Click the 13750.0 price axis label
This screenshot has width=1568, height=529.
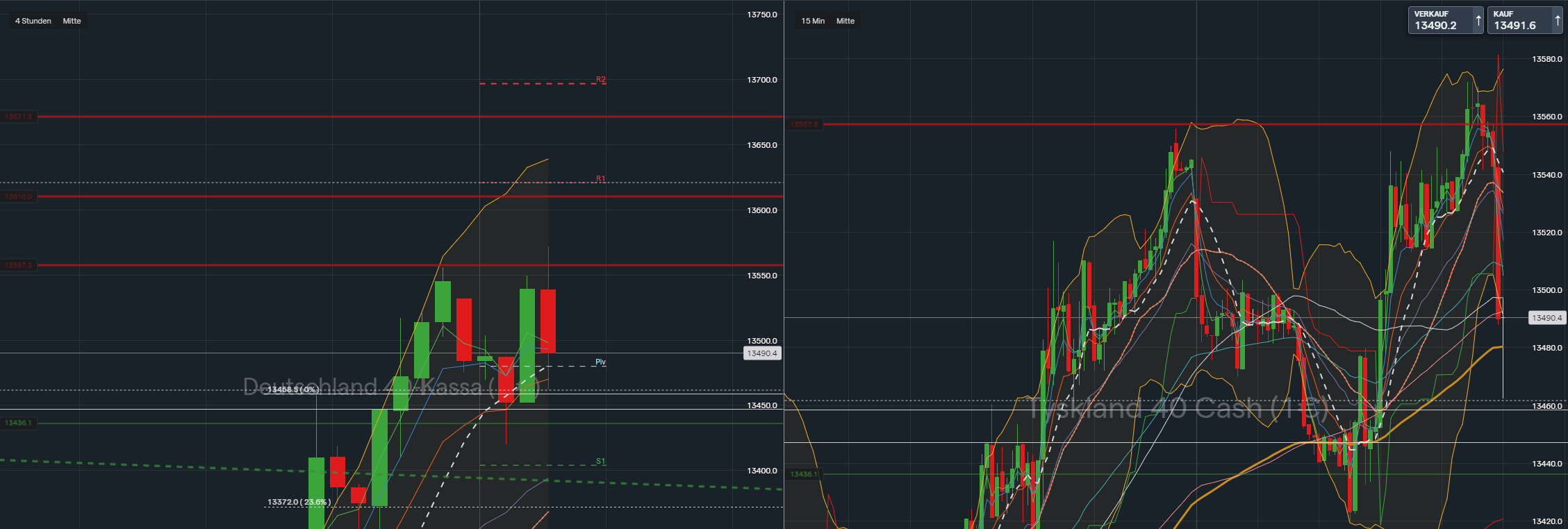[x=762, y=15]
